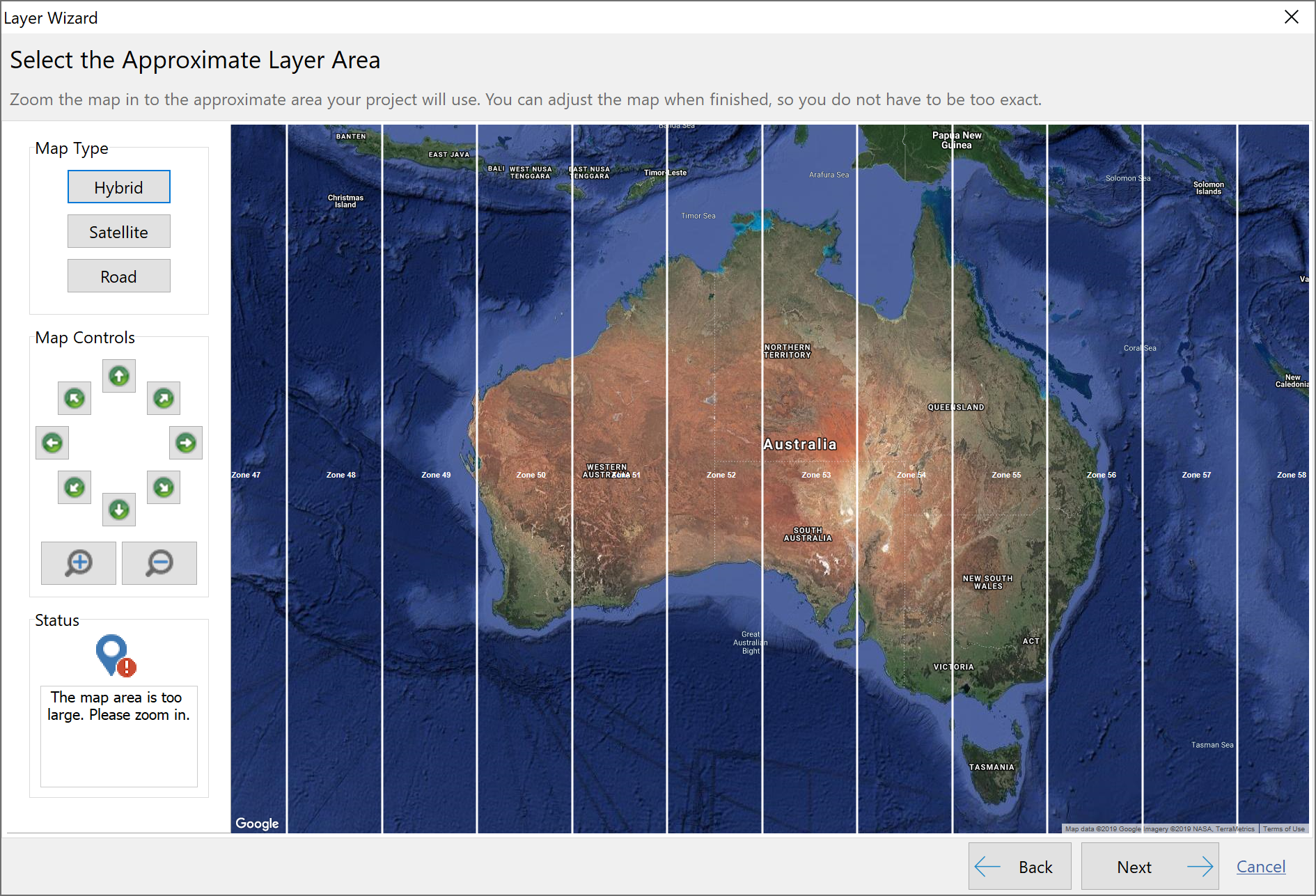Click the SOUTH AUSTRALIA label

pos(808,534)
